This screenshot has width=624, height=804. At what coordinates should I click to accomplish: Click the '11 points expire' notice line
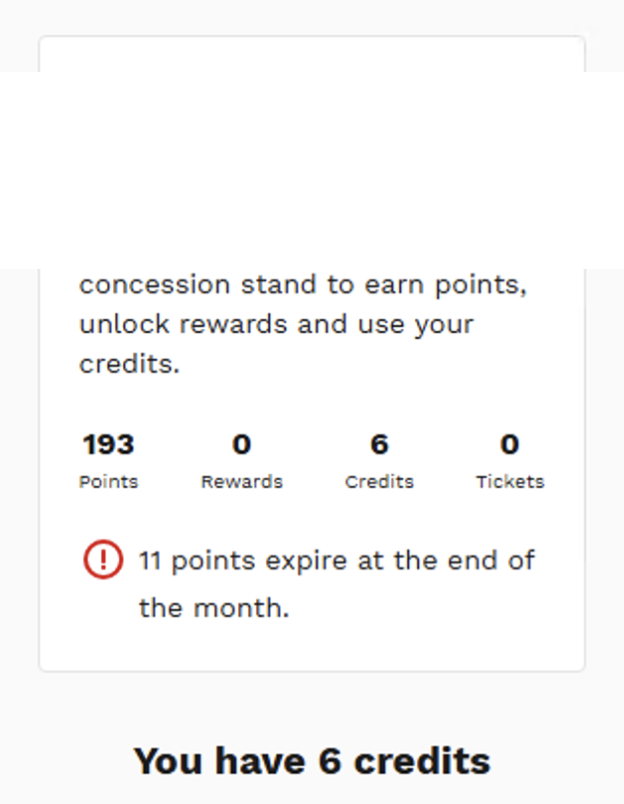(x=337, y=560)
